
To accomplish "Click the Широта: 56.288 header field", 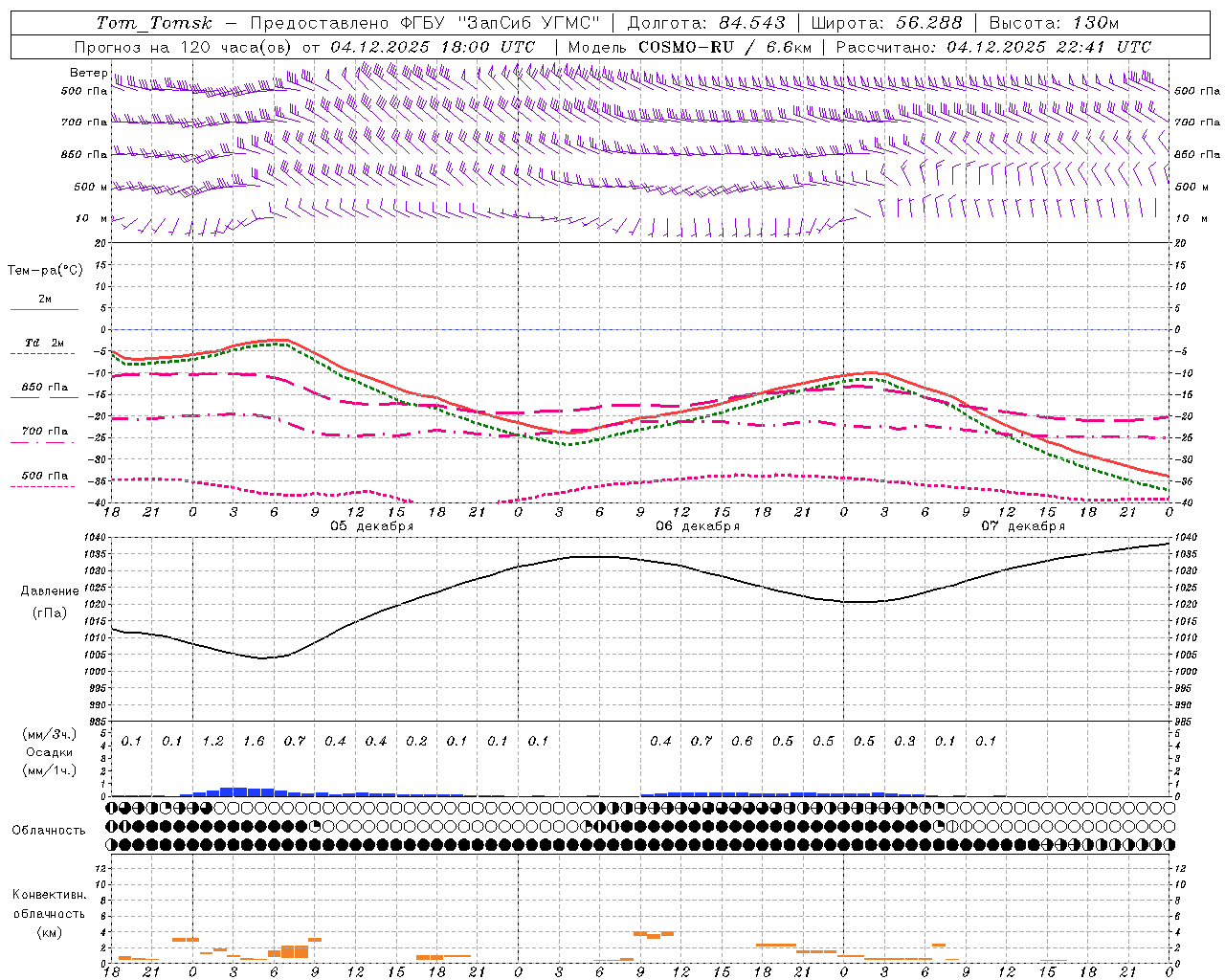I will [886, 23].
